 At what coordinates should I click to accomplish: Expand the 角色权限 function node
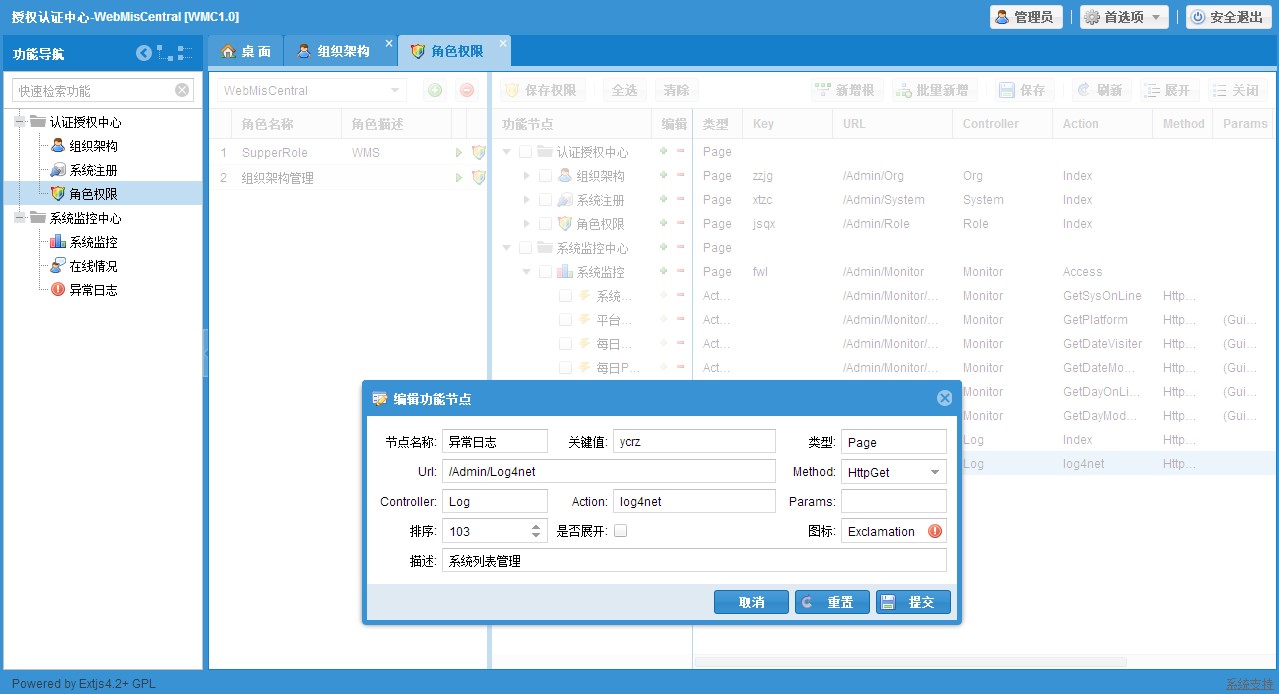tap(527, 224)
